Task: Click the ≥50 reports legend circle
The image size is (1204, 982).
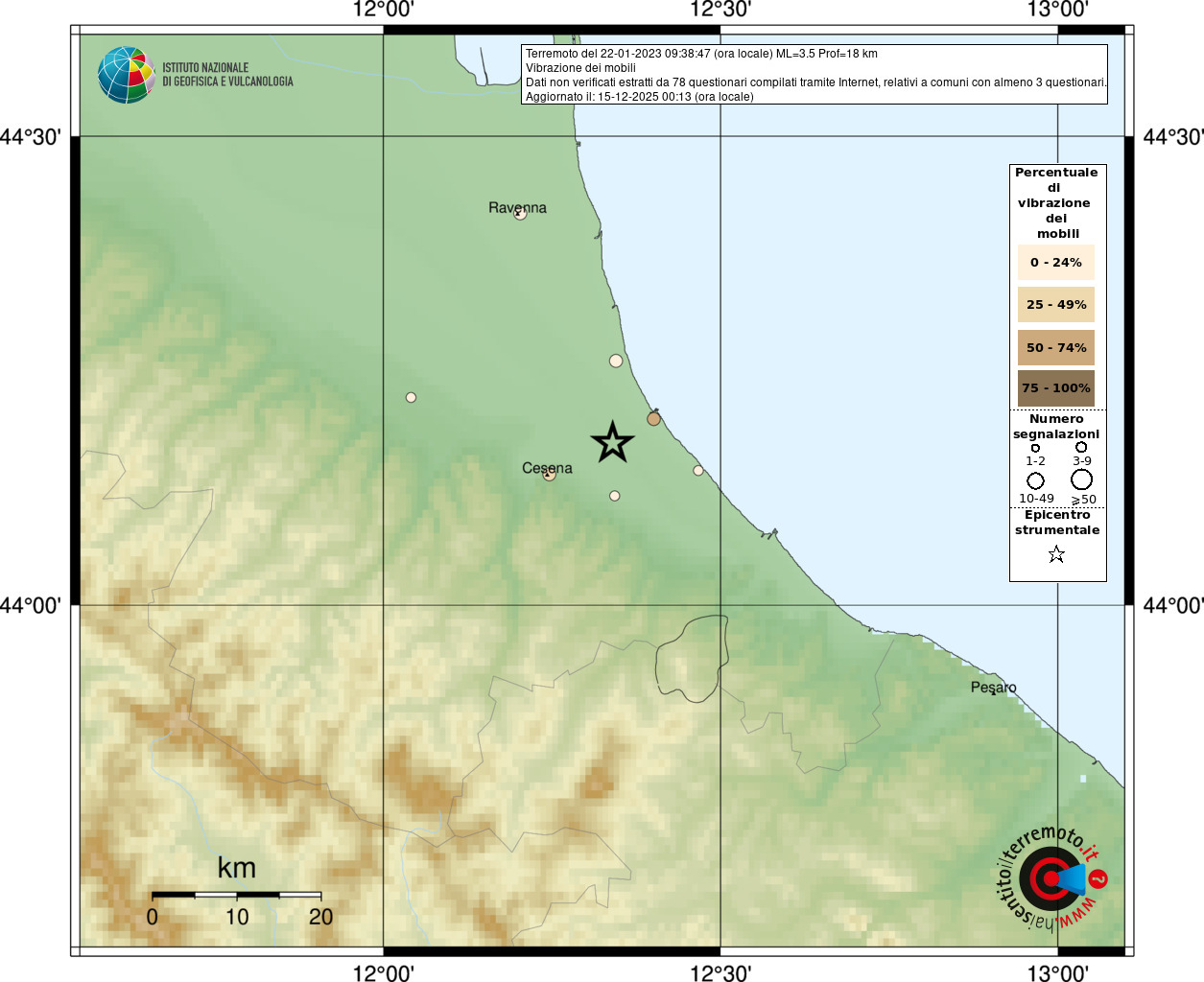Action: (x=1082, y=479)
